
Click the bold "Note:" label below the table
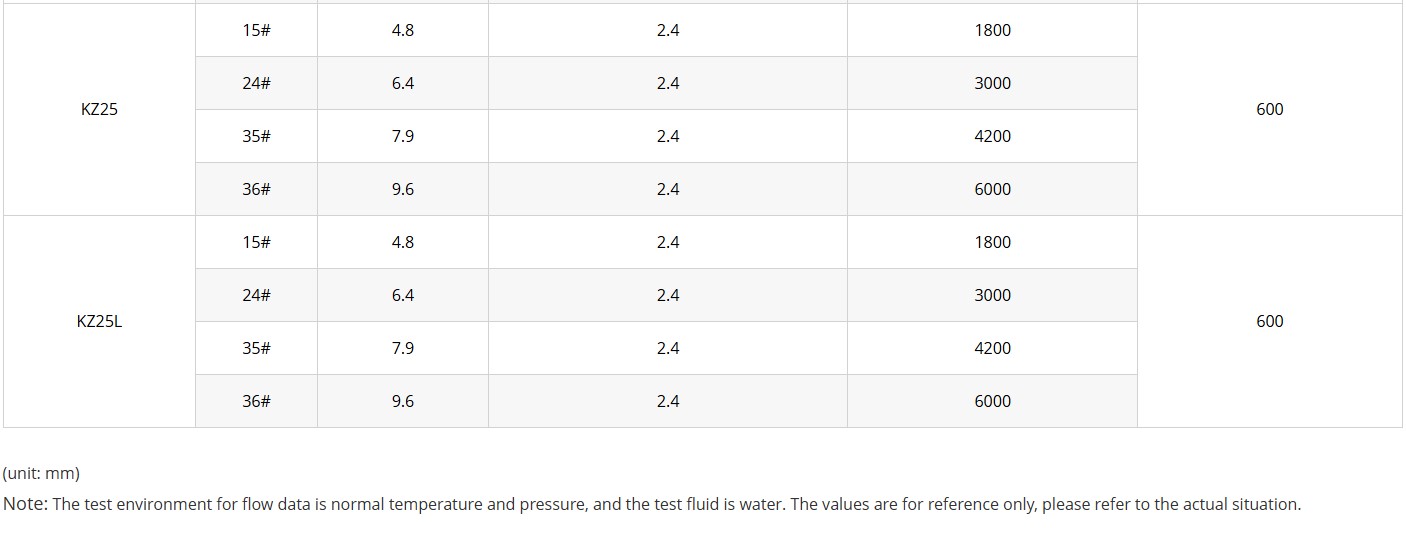click(26, 504)
